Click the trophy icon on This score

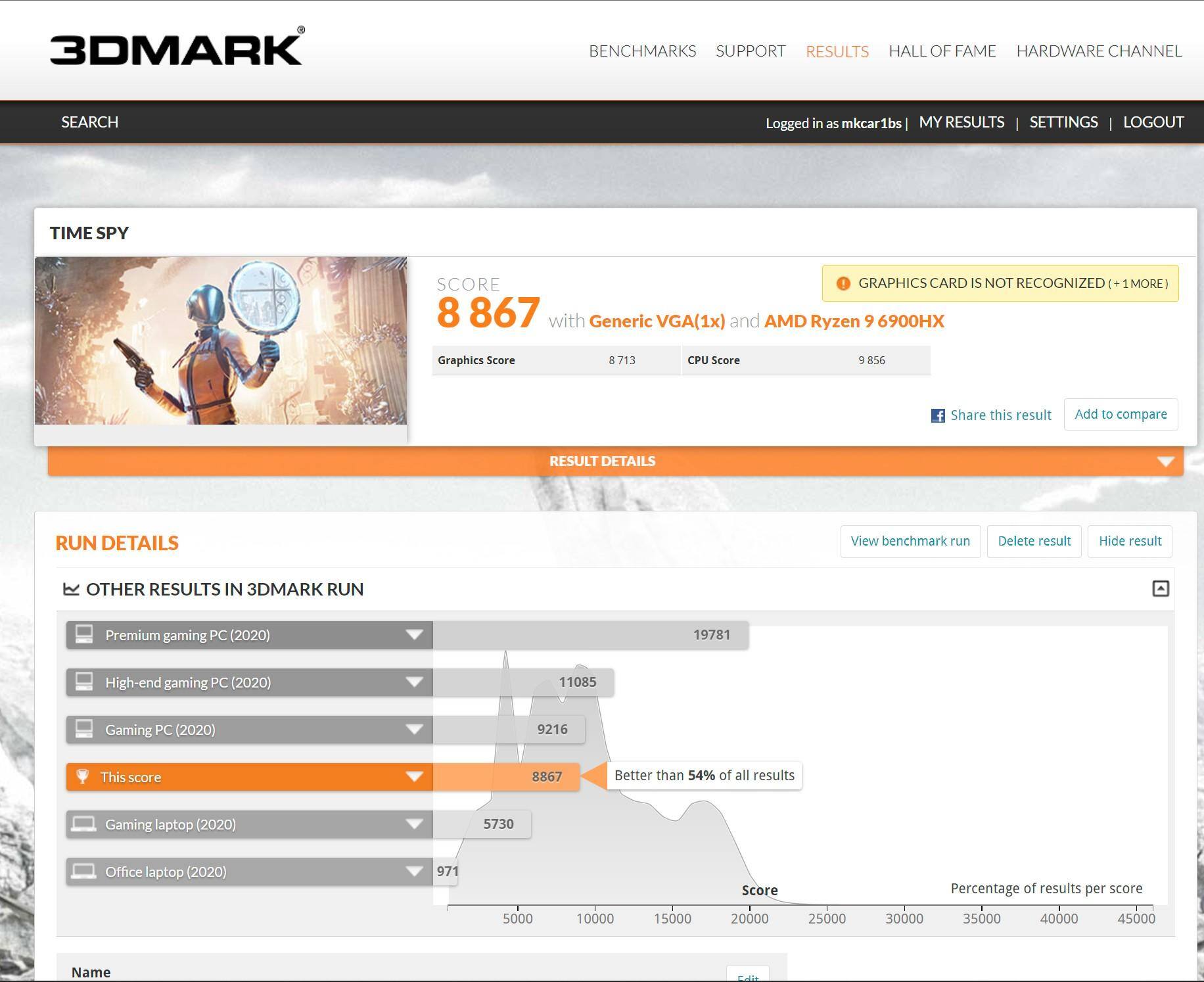coord(83,776)
